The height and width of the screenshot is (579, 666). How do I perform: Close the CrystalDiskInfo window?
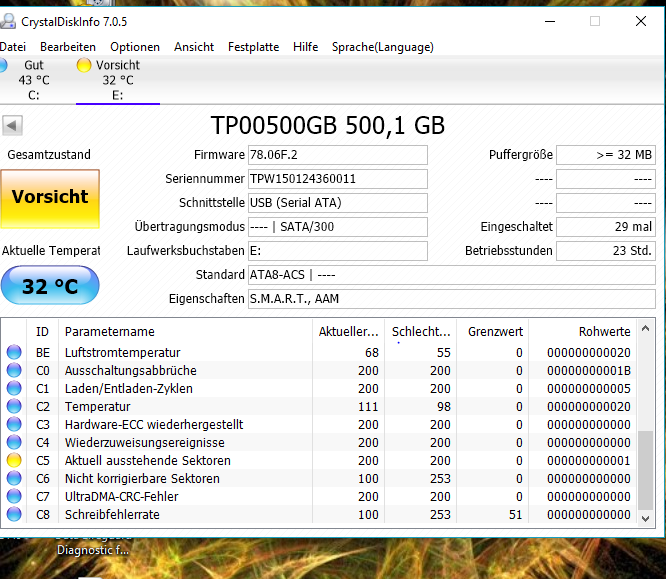point(641,21)
